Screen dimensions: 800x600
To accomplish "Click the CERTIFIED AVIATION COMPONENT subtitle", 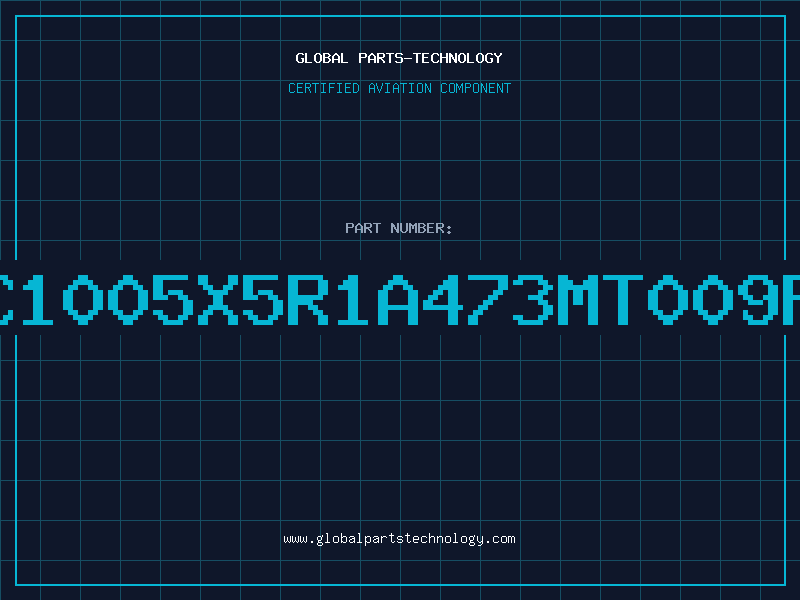I will [399, 88].
